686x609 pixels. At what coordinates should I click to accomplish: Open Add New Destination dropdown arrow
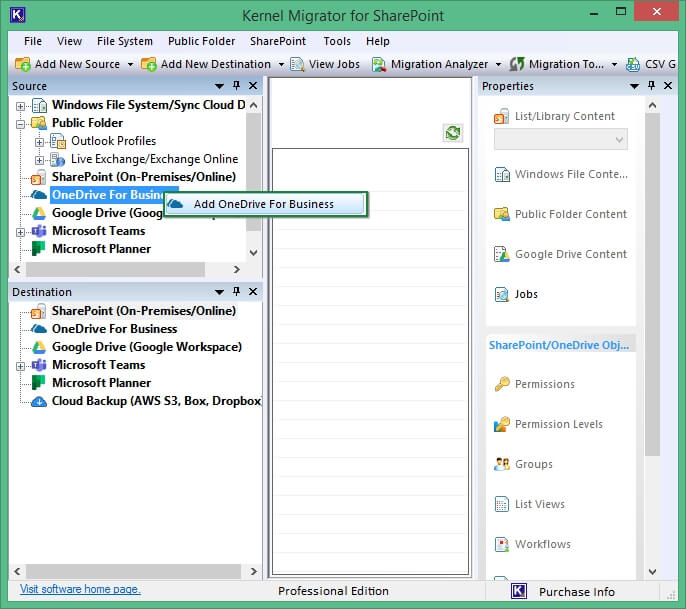tap(281, 65)
